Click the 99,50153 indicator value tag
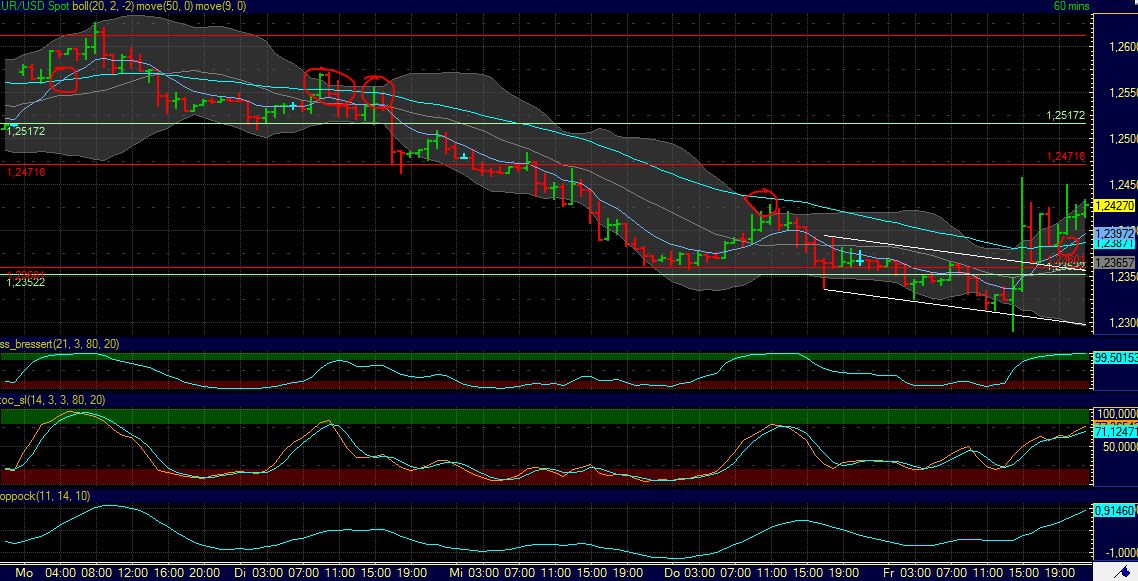Image resolution: width=1138 pixels, height=581 pixels. [1115, 358]
